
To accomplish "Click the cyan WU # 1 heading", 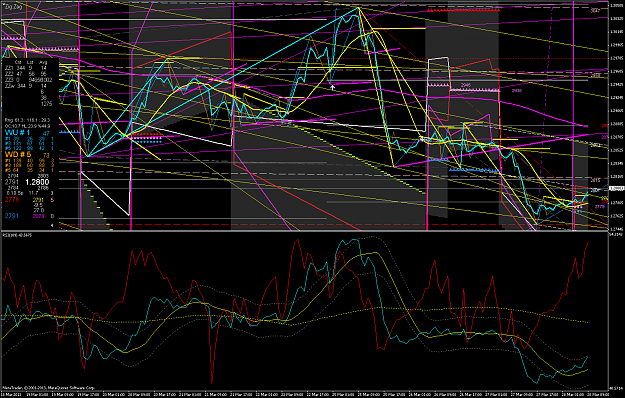I will [x=17, y=133].
